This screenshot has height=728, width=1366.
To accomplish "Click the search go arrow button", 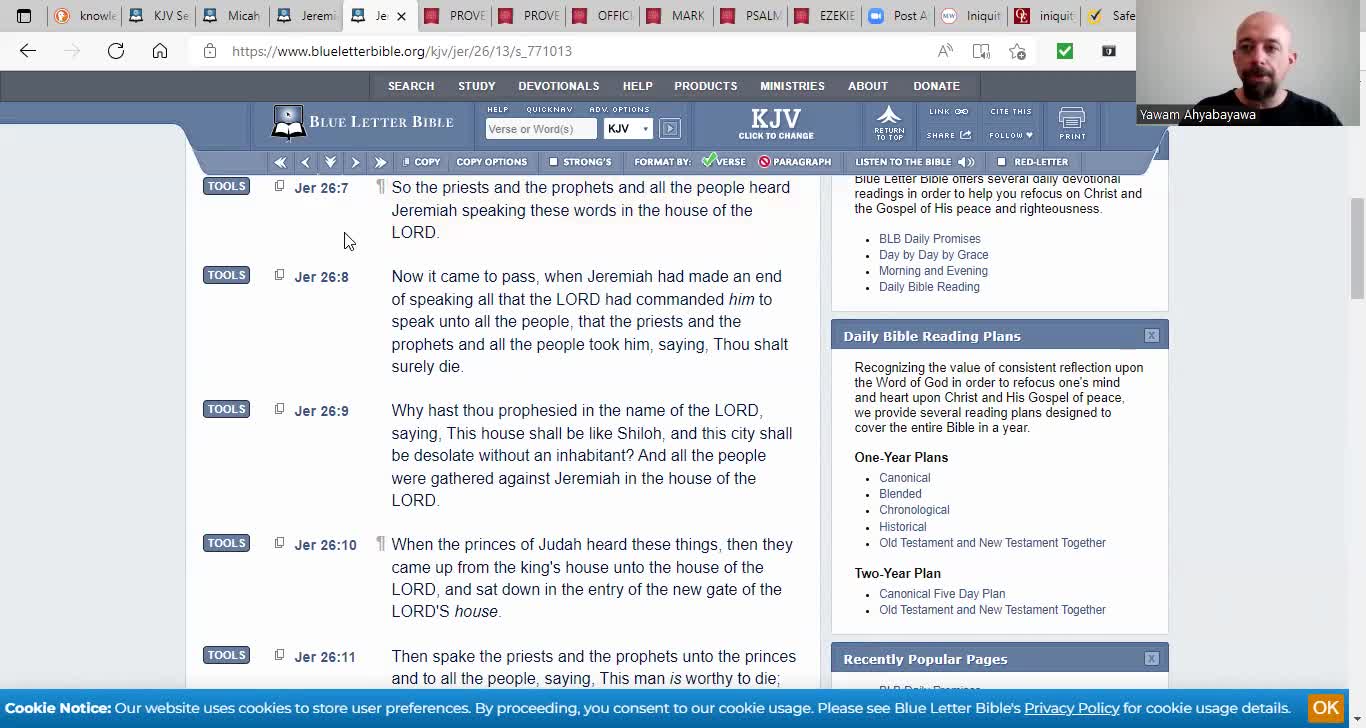I will tap(670, 128).
